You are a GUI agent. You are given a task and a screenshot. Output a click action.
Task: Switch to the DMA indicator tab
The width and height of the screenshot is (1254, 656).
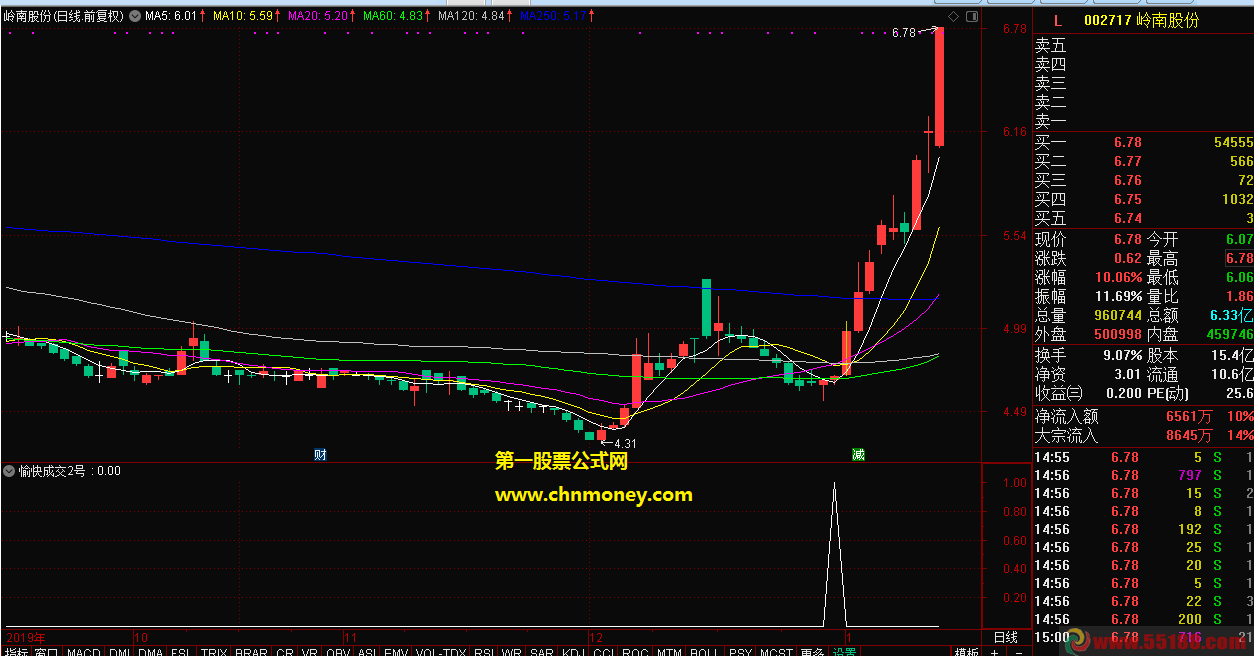151,652
